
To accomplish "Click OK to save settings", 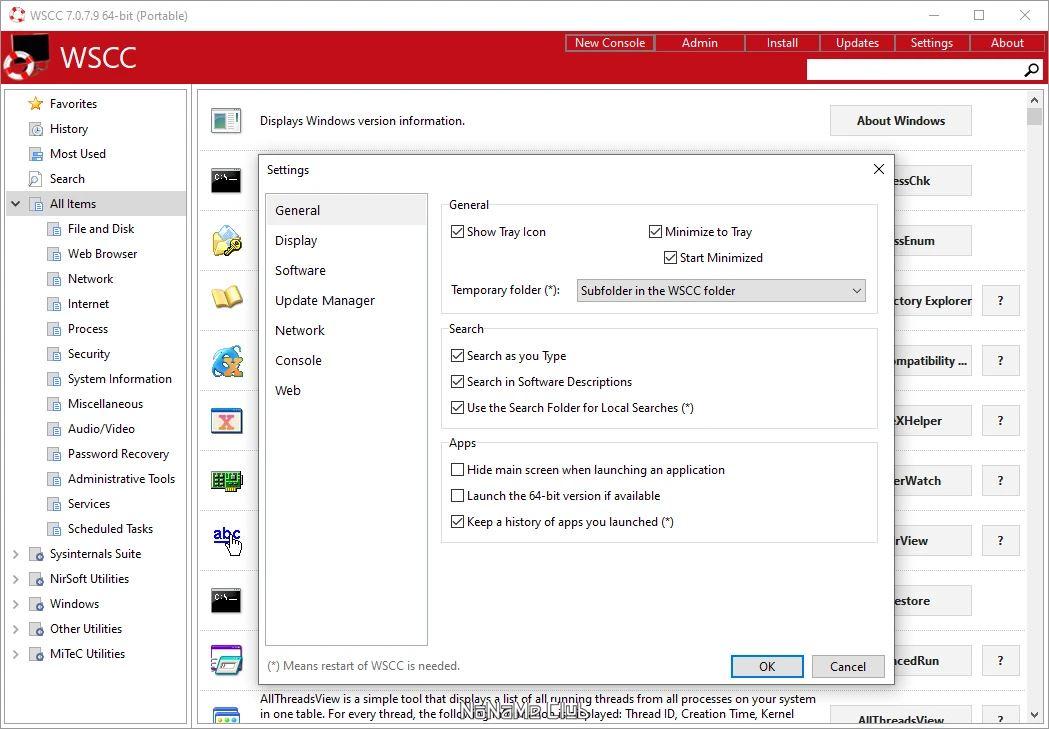I will 767,666.
